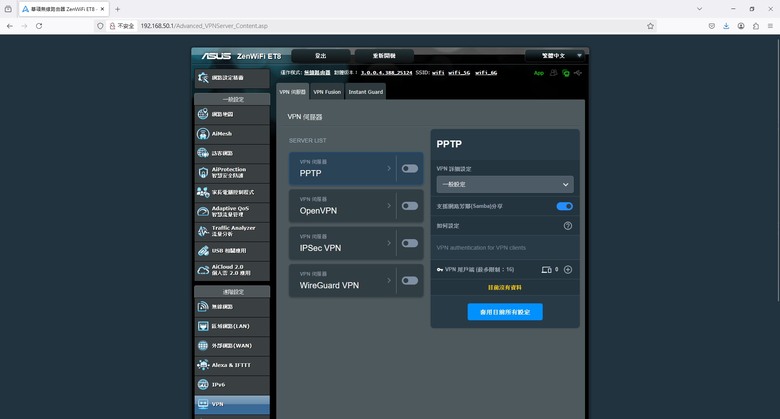Viewport: 780px width, 419px height.
Task: Click the yellow no-data notice text
Action: (505, 288)
